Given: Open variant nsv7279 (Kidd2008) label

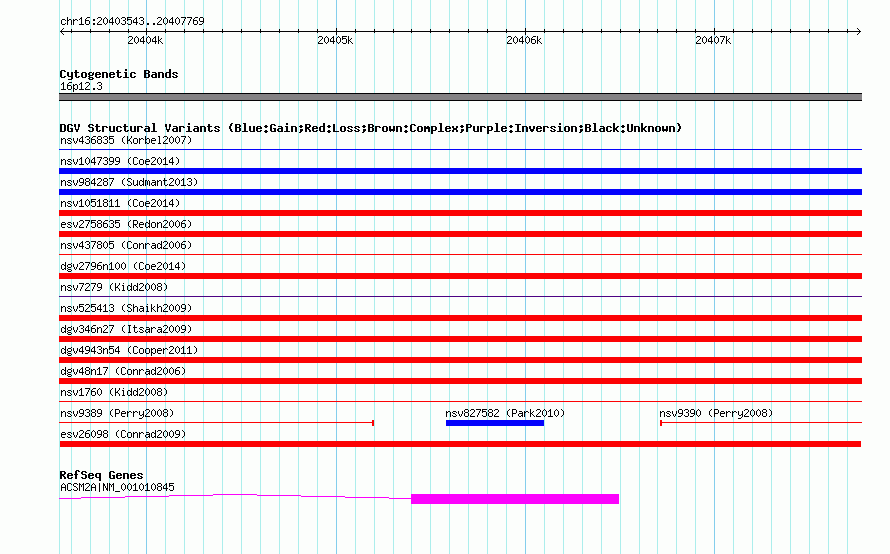Looking at the screenshot, I should point(114,287).
